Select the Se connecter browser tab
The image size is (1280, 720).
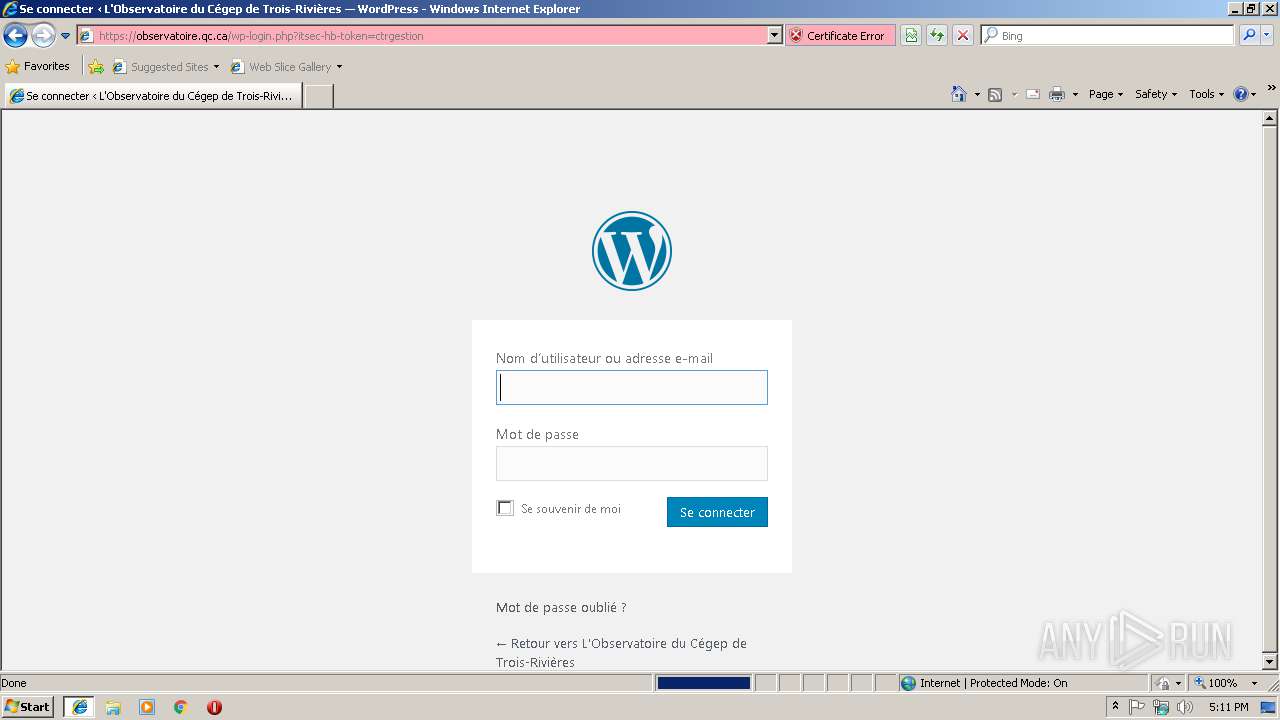tap(153, 96)
